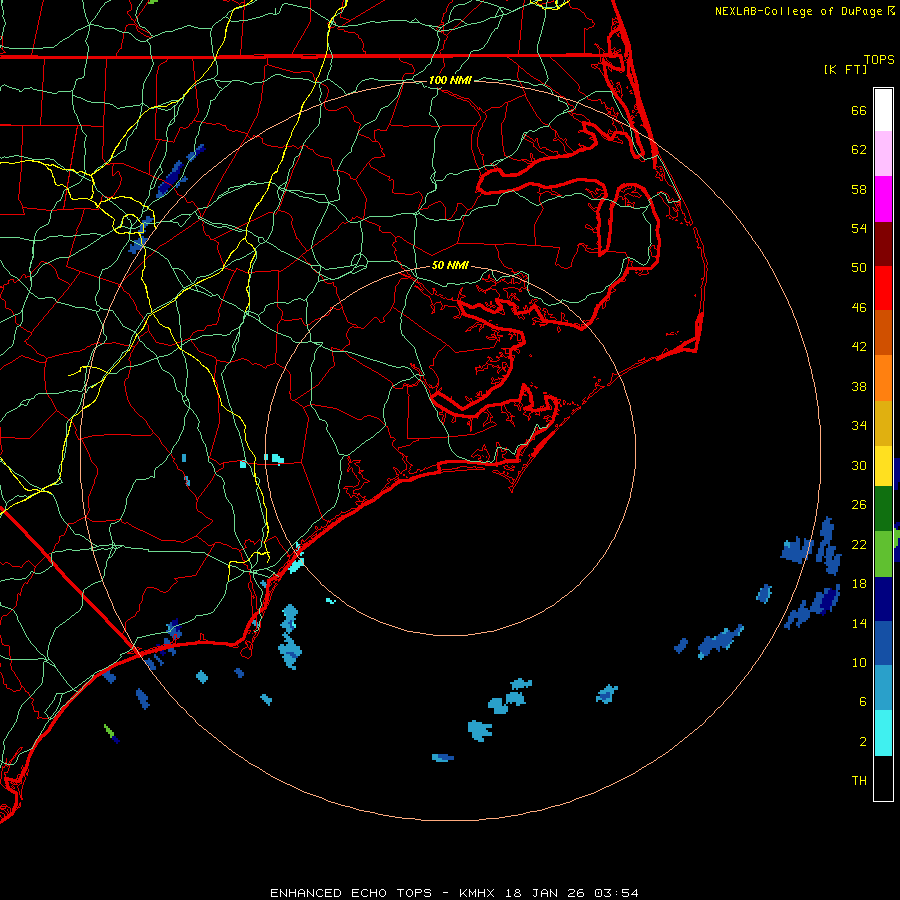Click the bright red legend swatch between 50 and 46

(x=883, y=288)
